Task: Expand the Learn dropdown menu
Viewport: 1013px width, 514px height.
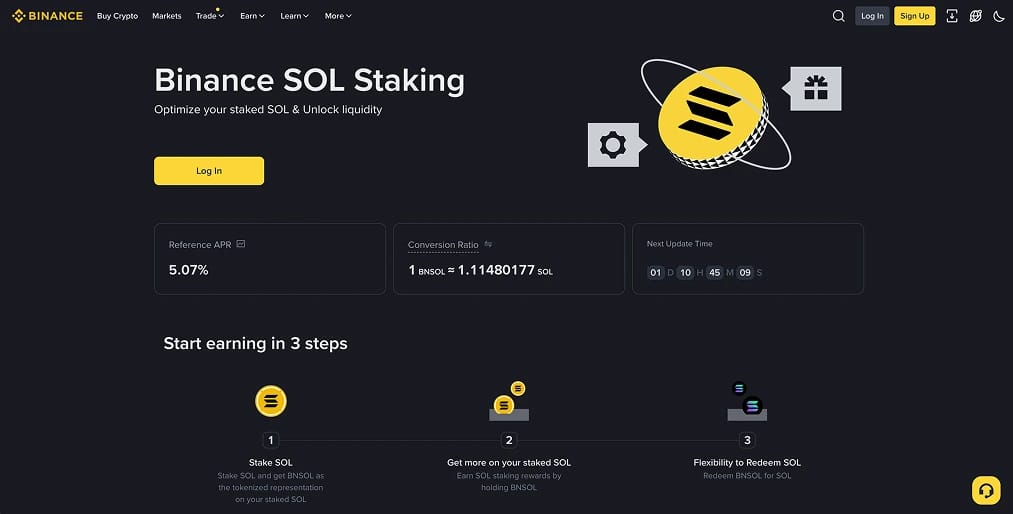Action: point(295,16)
